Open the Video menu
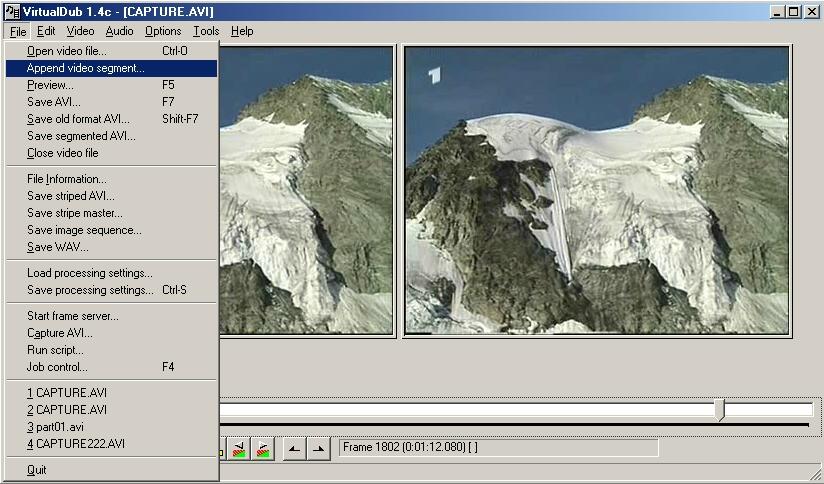824x484 pixels. [80, 31]
